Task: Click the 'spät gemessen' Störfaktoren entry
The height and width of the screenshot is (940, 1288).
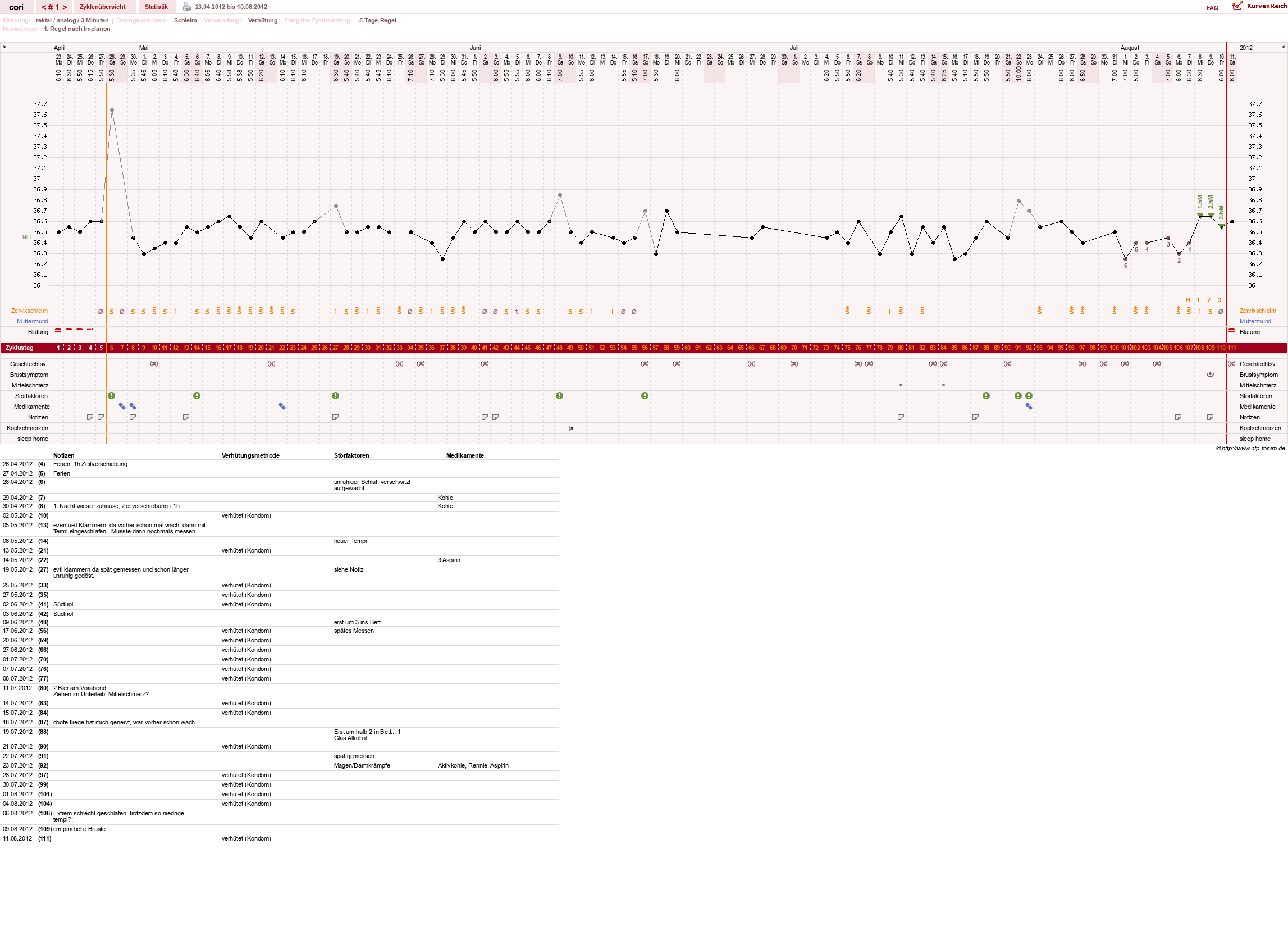Action: (354, 756)
